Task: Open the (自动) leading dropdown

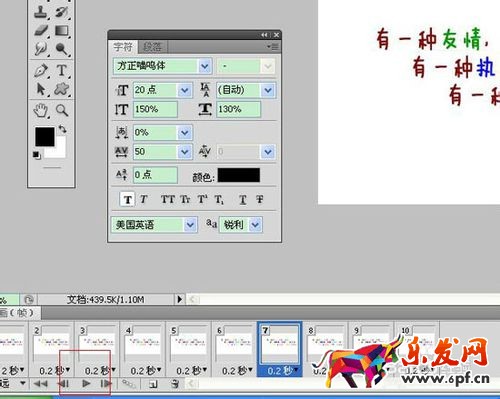Action: (268, 90)
